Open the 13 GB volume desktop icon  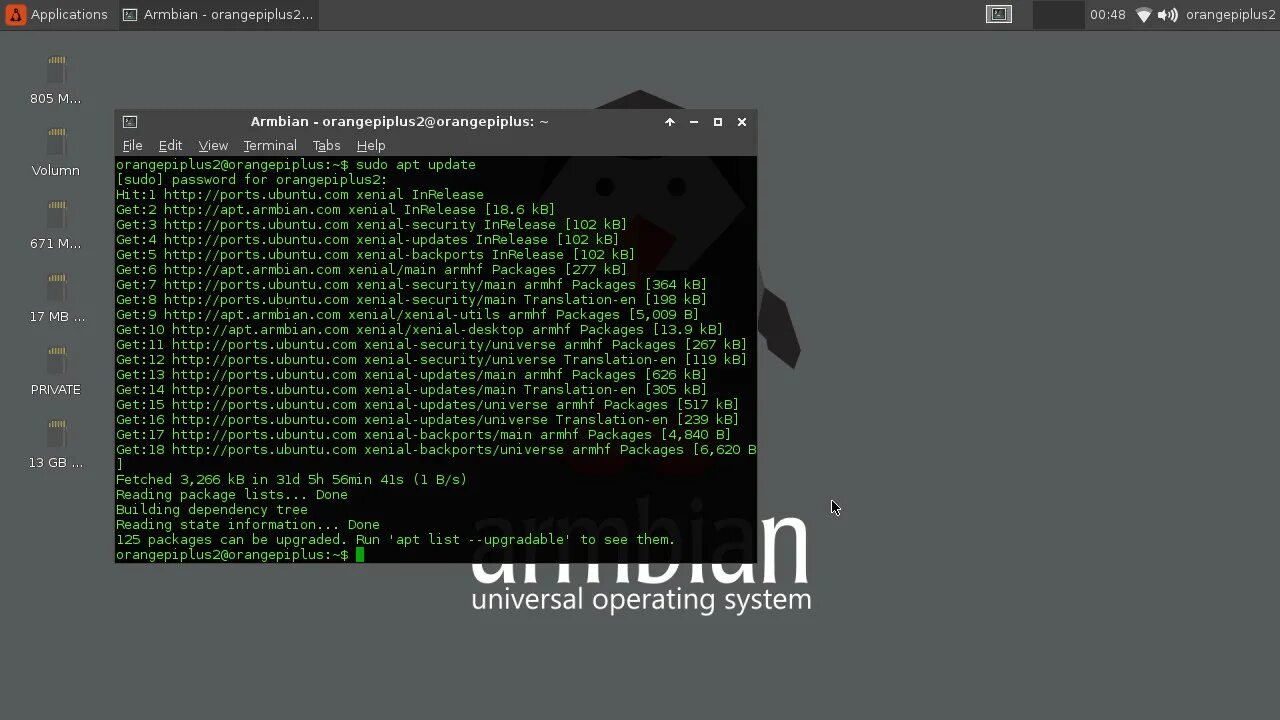[56, 444]
